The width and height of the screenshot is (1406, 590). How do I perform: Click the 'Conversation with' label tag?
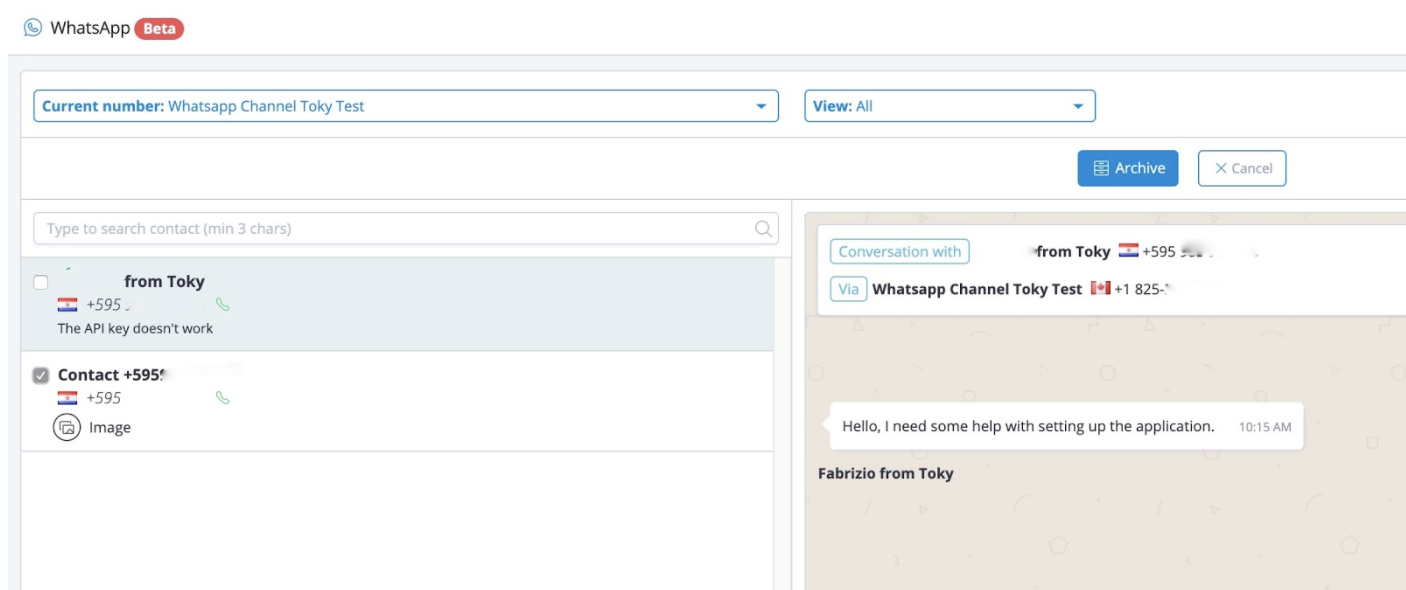(899, 252)
